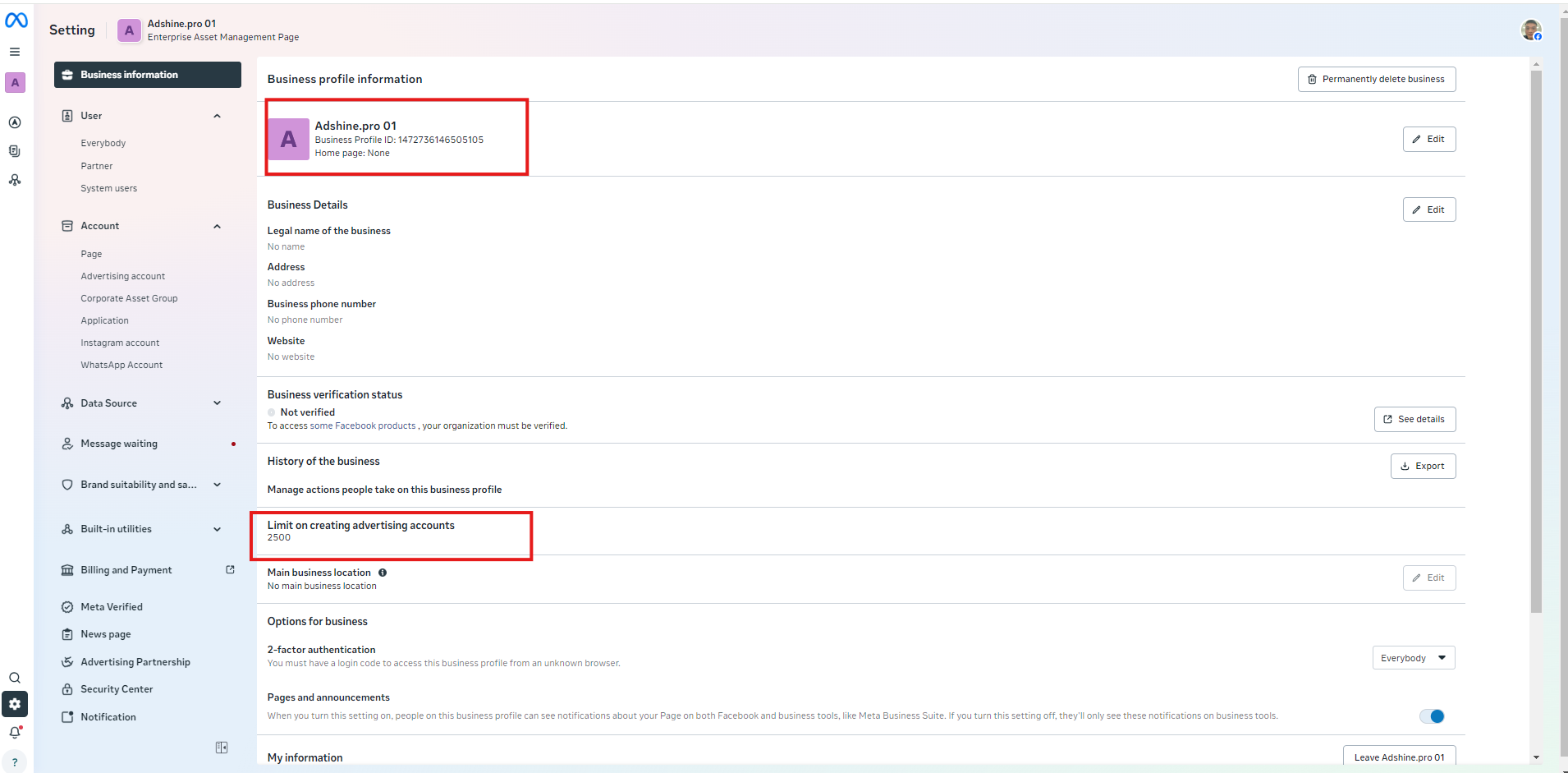The height and width of the screenshot is (773, 1568).
Task: Open the hamburger menu icon
Action: 15,52
